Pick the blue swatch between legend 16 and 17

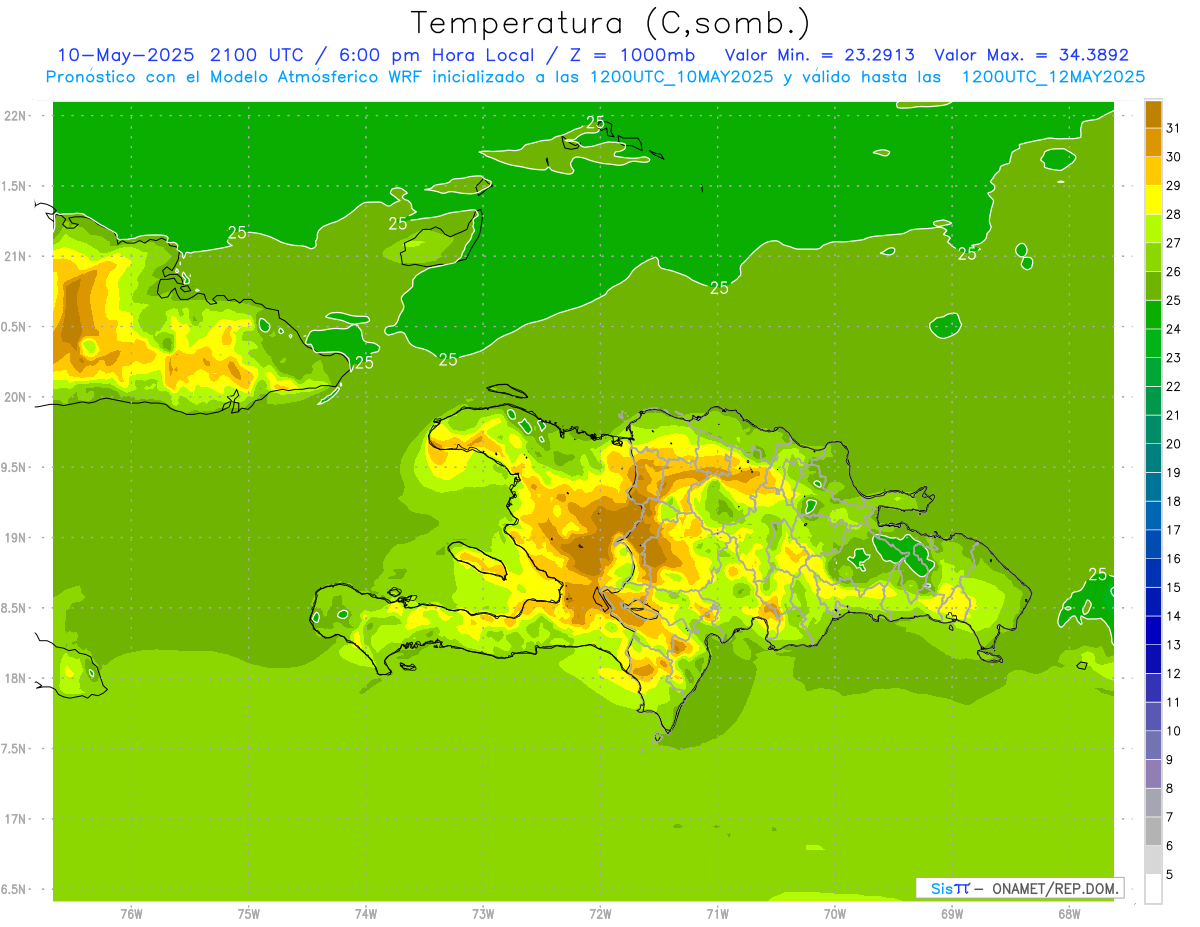(x=1153, y=544)
